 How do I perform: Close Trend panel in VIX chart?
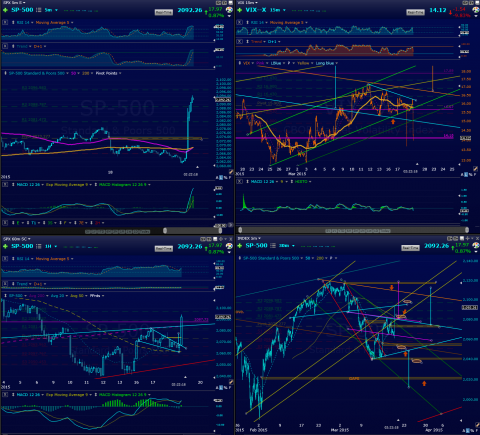[239, 42]
